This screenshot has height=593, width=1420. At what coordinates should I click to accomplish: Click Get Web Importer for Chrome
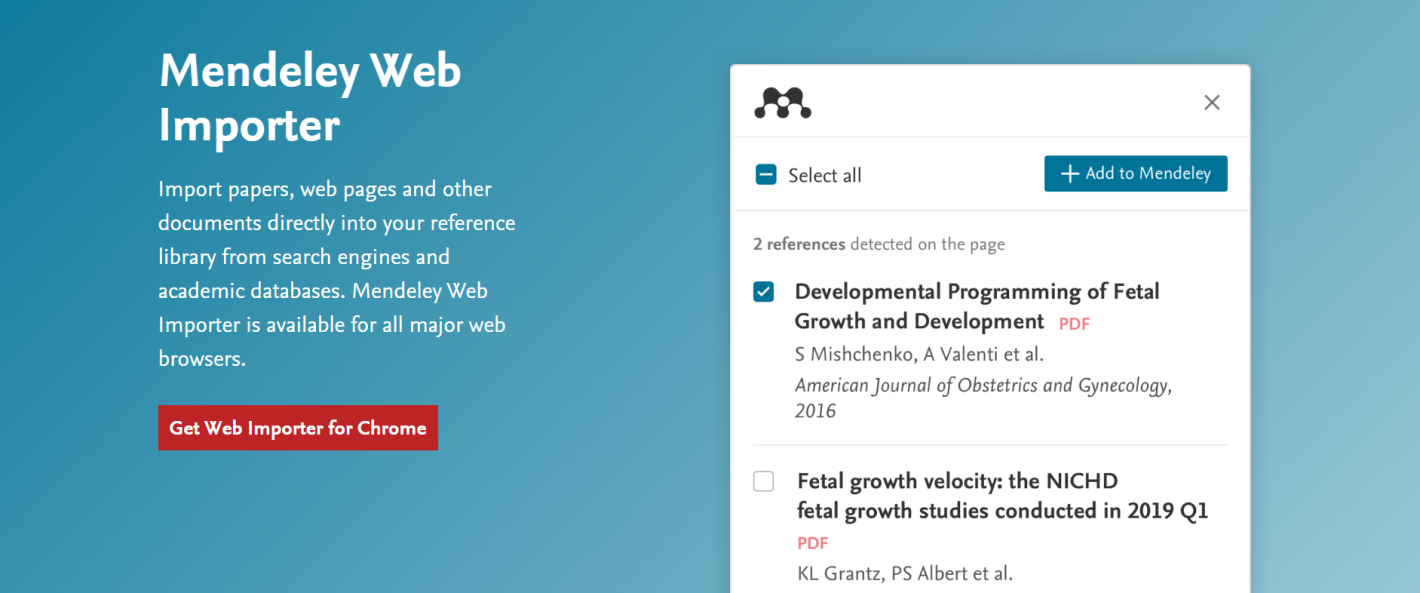click(x=297, y=427)
